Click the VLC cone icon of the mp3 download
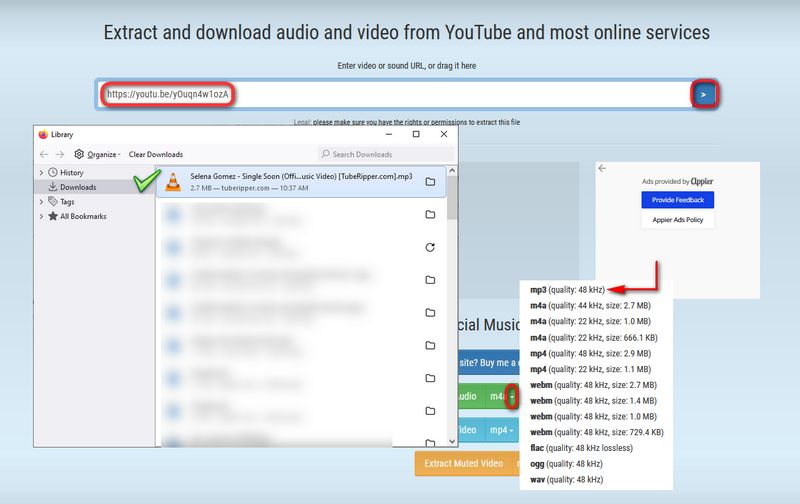 click(x=173, y=182)
